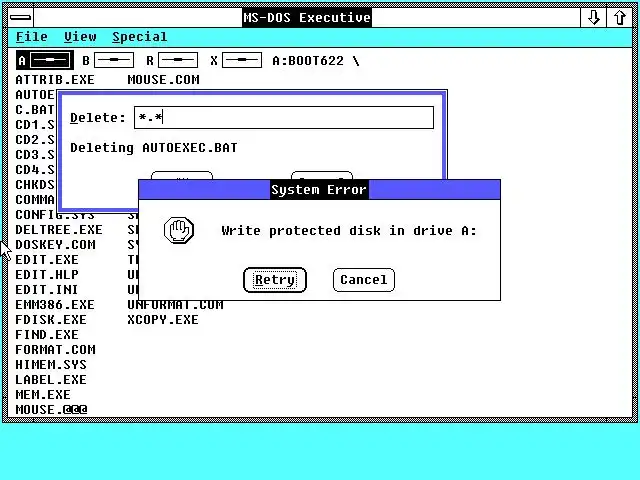Select ATTRIB.EXE in the file list

click(55, 80)
